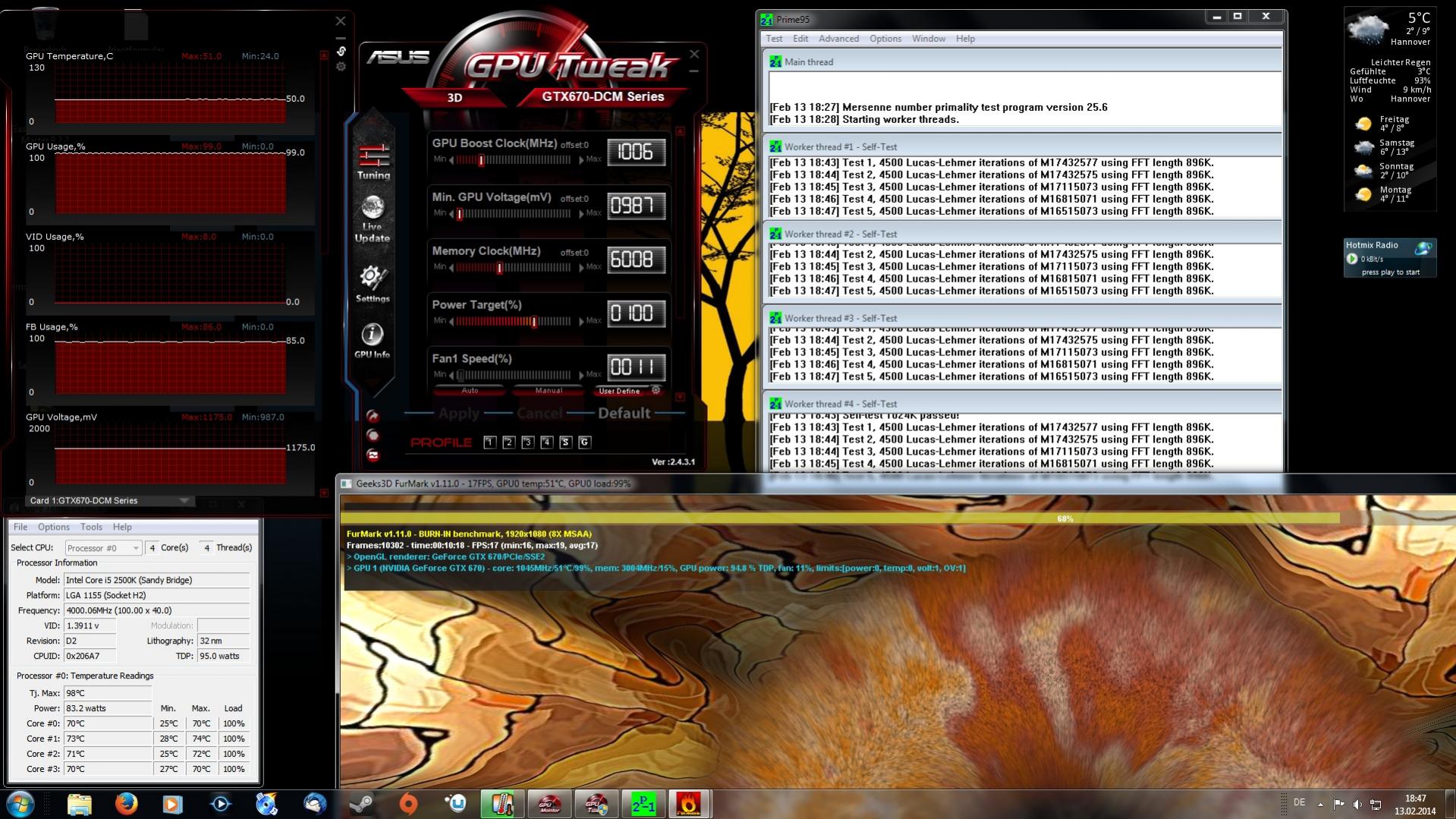Open the File menu in Core Temp
Viewport: 1456px width, 819px height.
(x=20, y=527)
